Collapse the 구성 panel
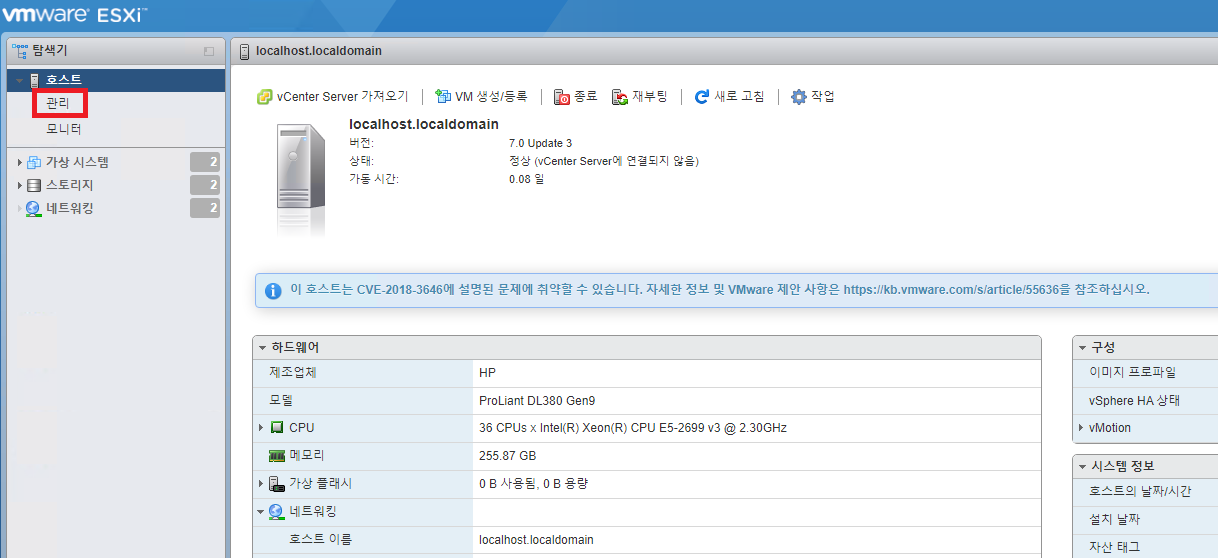 coord(1082,347)
